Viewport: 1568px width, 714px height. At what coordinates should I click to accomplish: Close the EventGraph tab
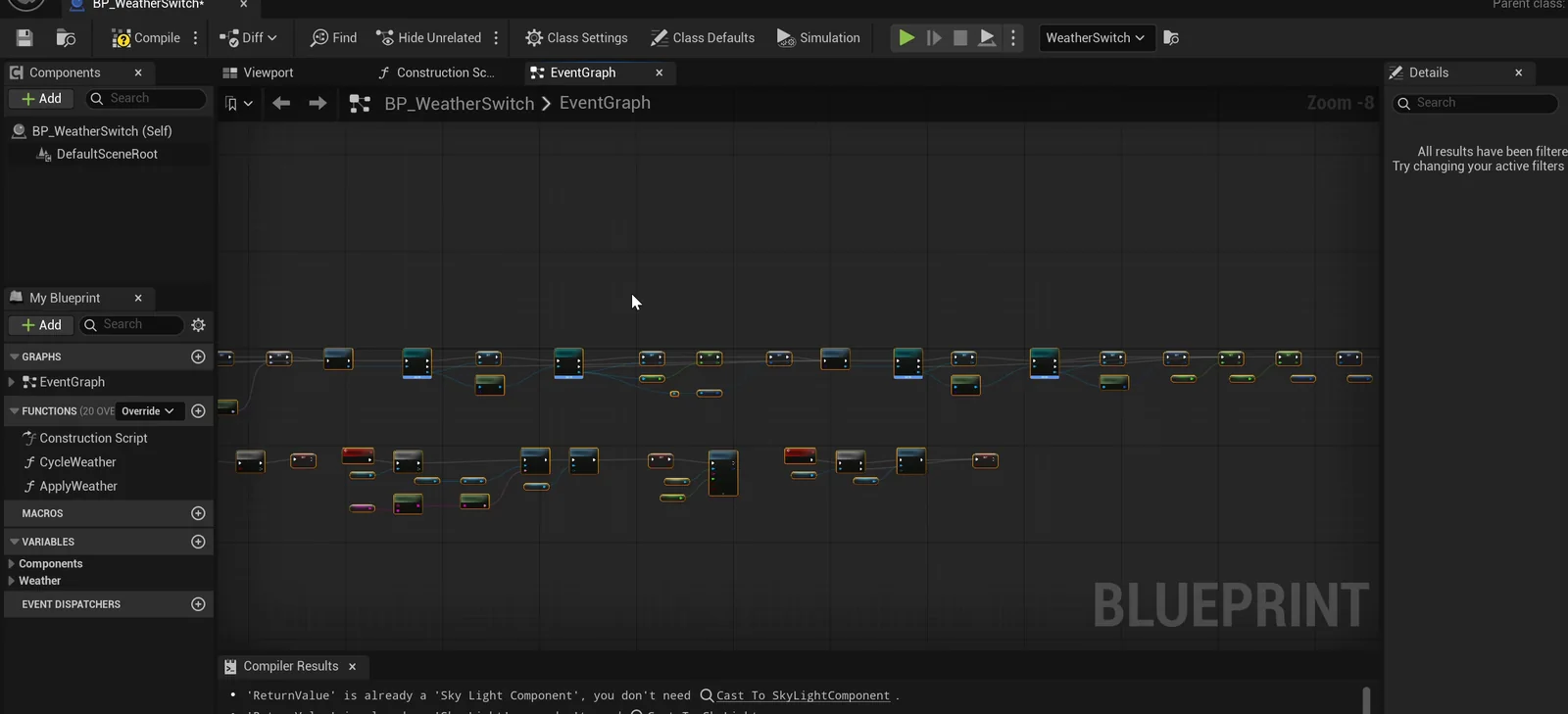coord(660,72)
